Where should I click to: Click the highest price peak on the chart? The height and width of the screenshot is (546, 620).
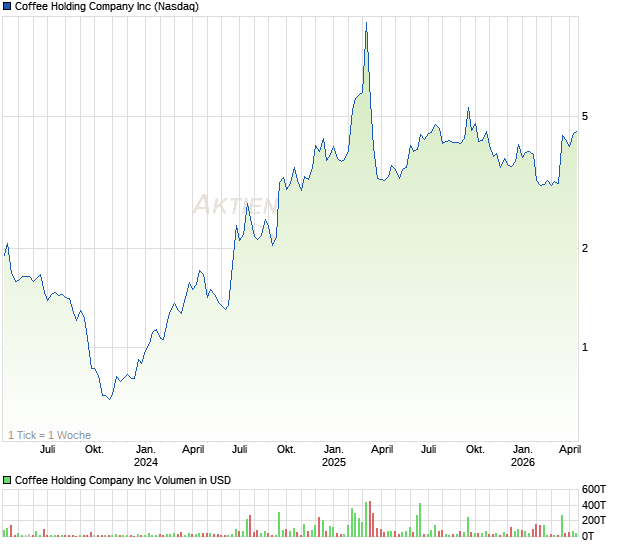click(x=367, y=23)
